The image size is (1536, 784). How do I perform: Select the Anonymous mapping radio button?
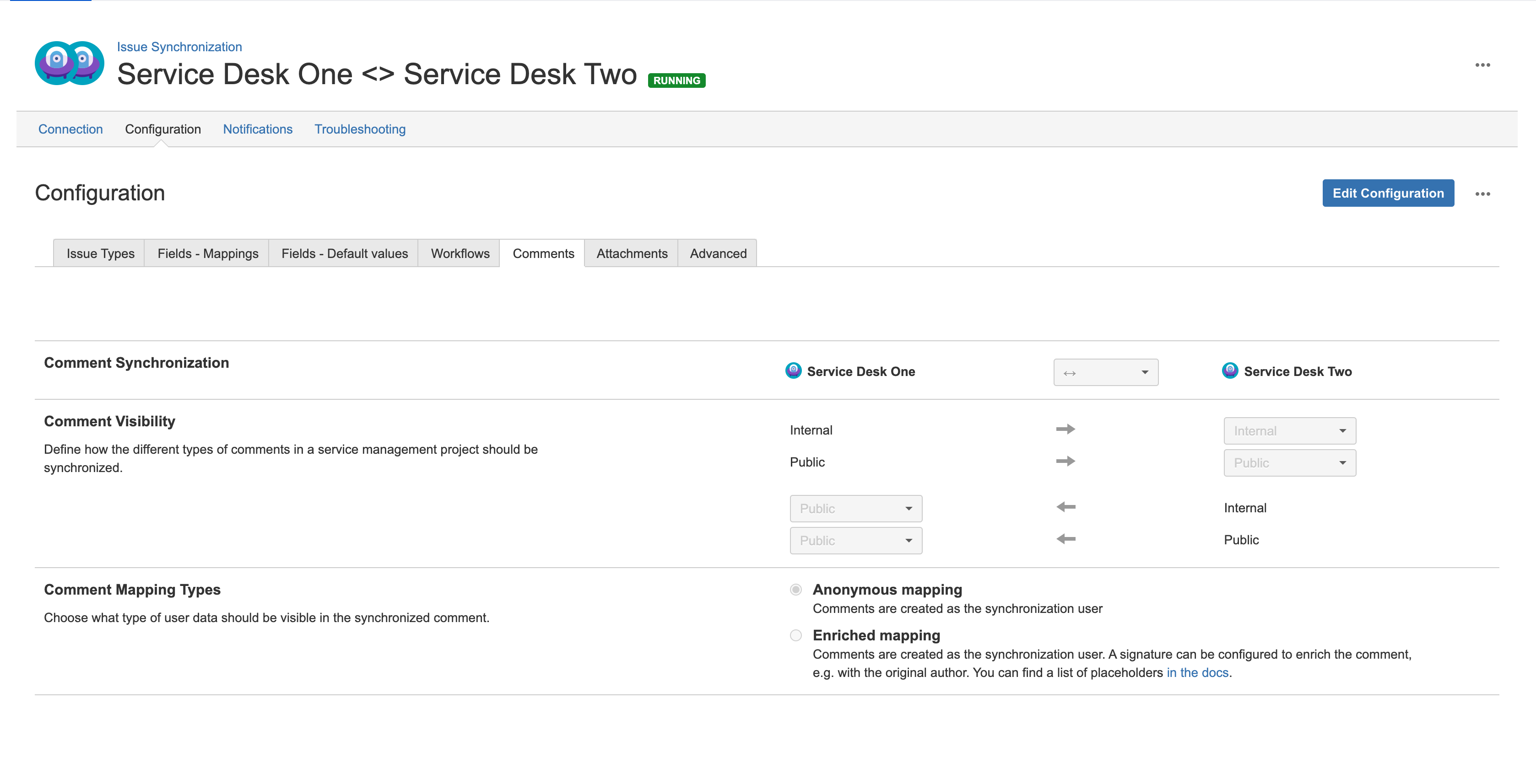pos(795,590)
